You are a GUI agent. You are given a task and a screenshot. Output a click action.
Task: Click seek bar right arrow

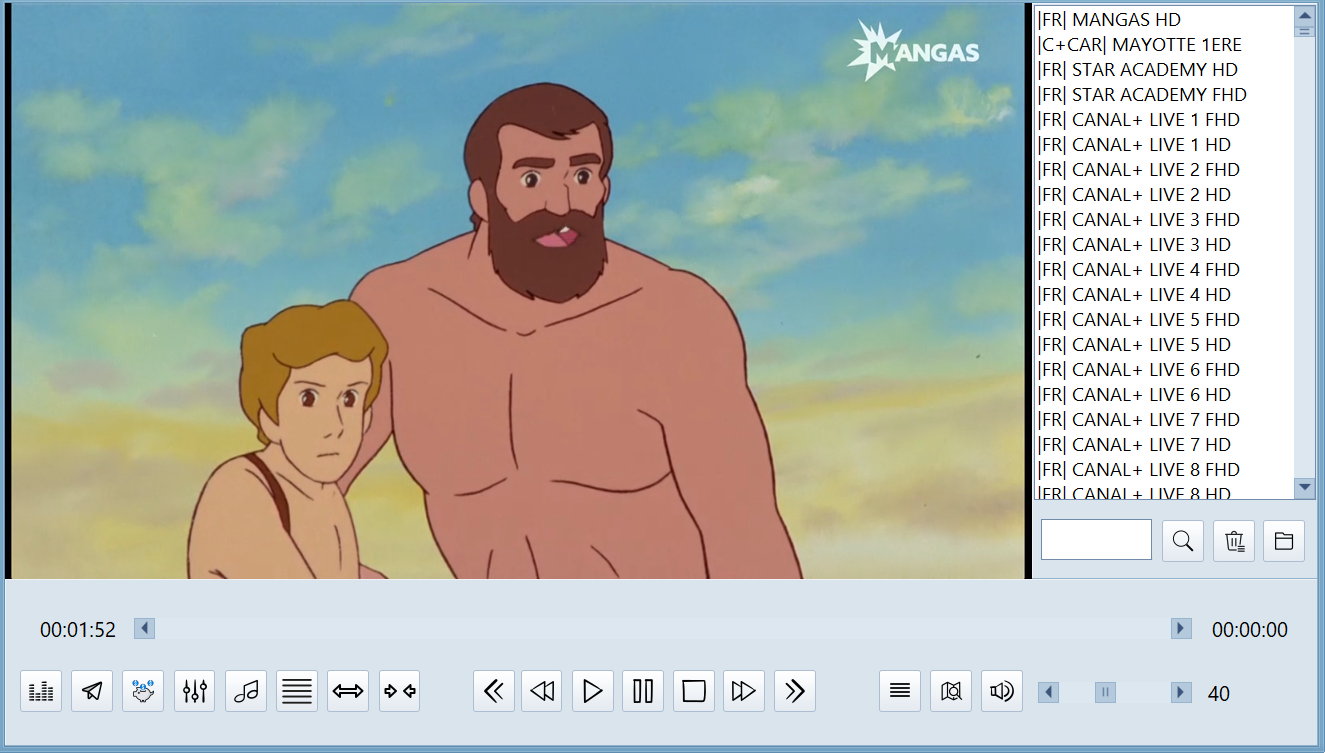pos(1181,628)
